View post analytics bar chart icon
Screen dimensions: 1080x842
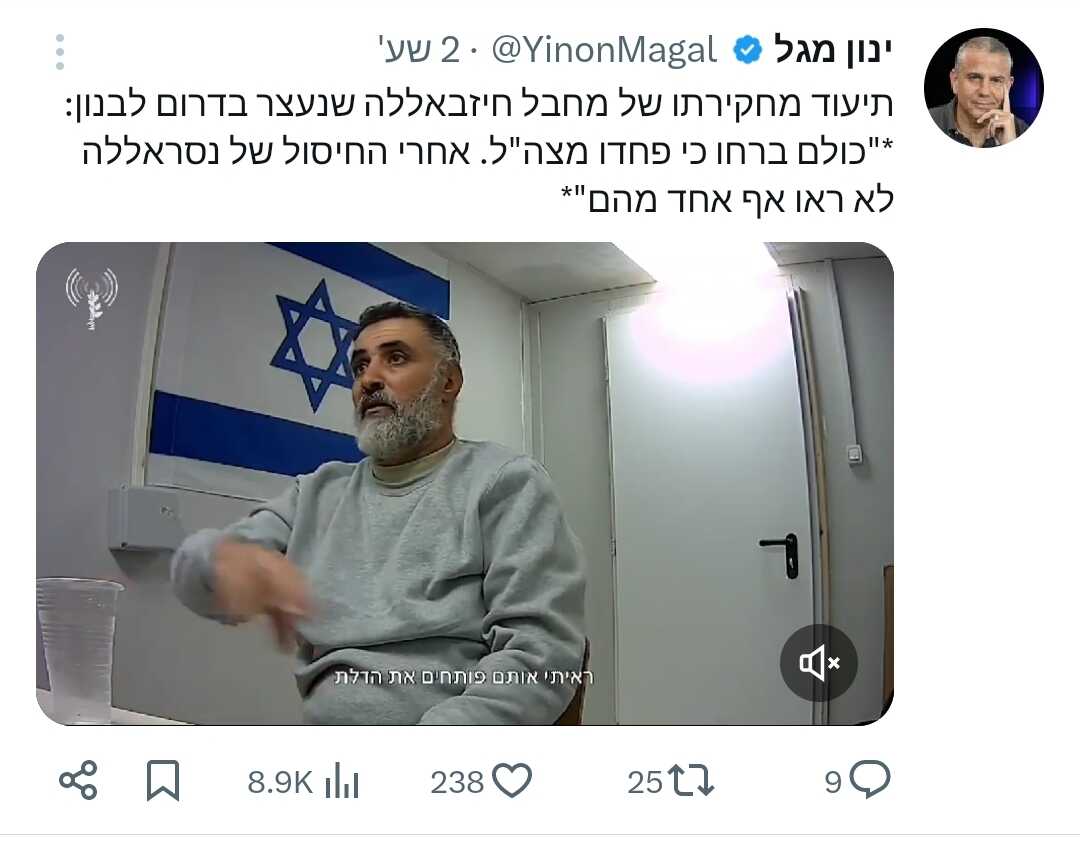click(x=342, y=781)
